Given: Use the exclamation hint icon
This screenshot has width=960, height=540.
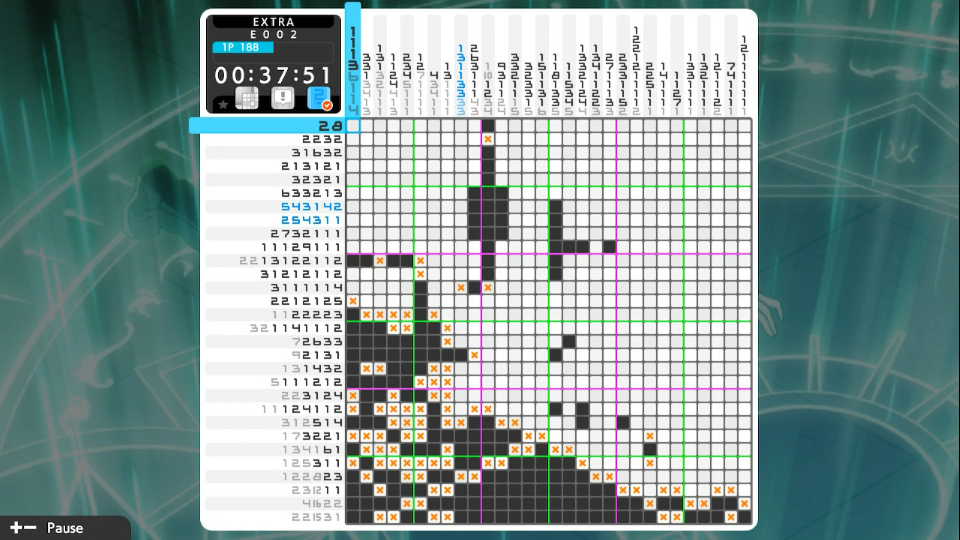Looking at the screenshot, I should pos(283,99).
